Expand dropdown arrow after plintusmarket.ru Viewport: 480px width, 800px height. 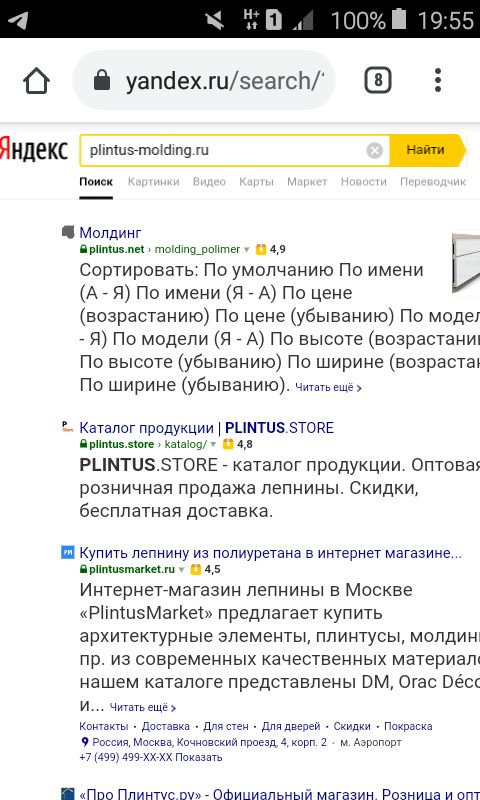click(181, 570)
